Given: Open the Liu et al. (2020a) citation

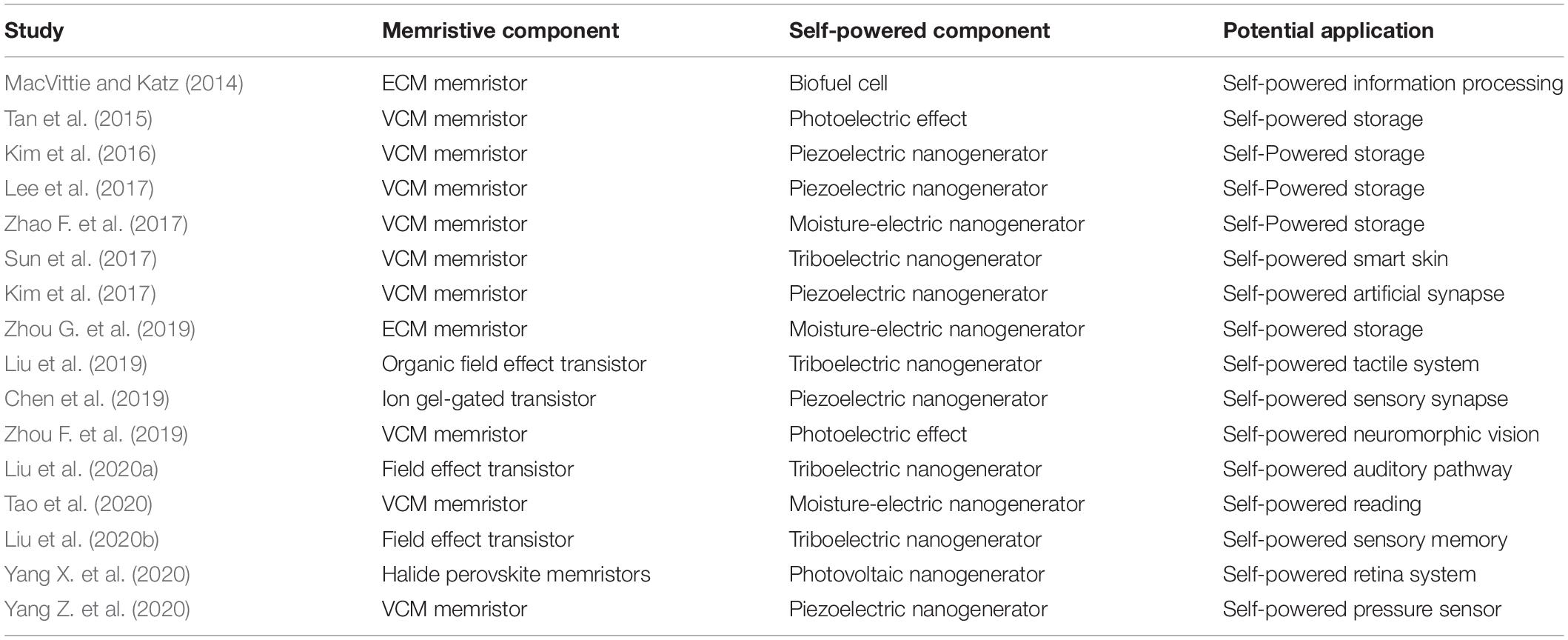Looking at the screenshot, I should [81, 469].
